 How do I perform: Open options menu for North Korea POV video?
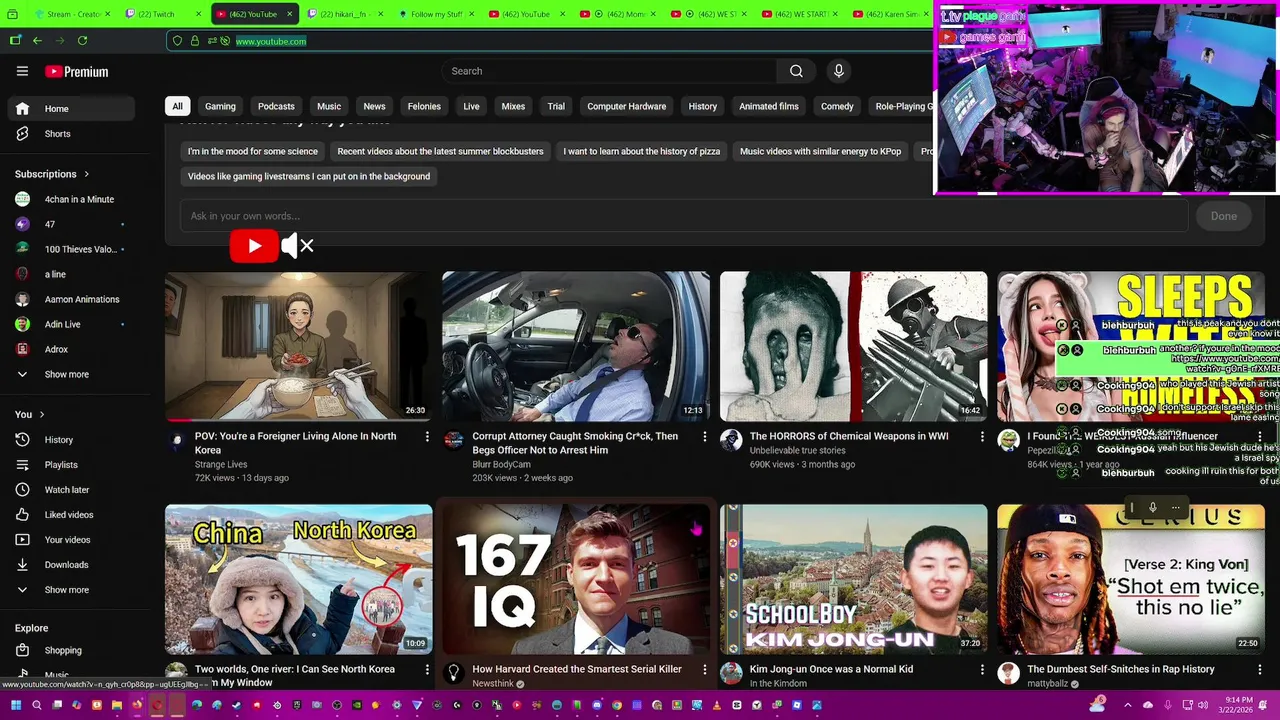(x=427, y=437)
